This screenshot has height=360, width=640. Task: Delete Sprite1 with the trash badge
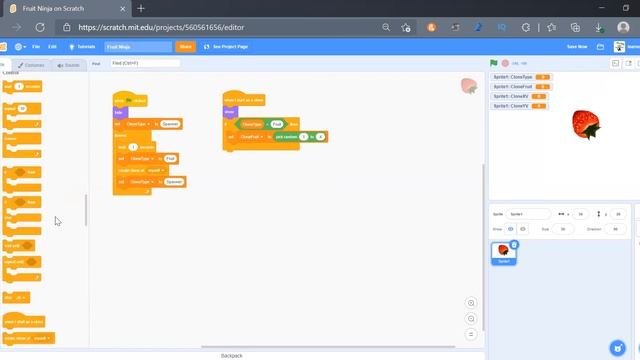click(514, 244)
